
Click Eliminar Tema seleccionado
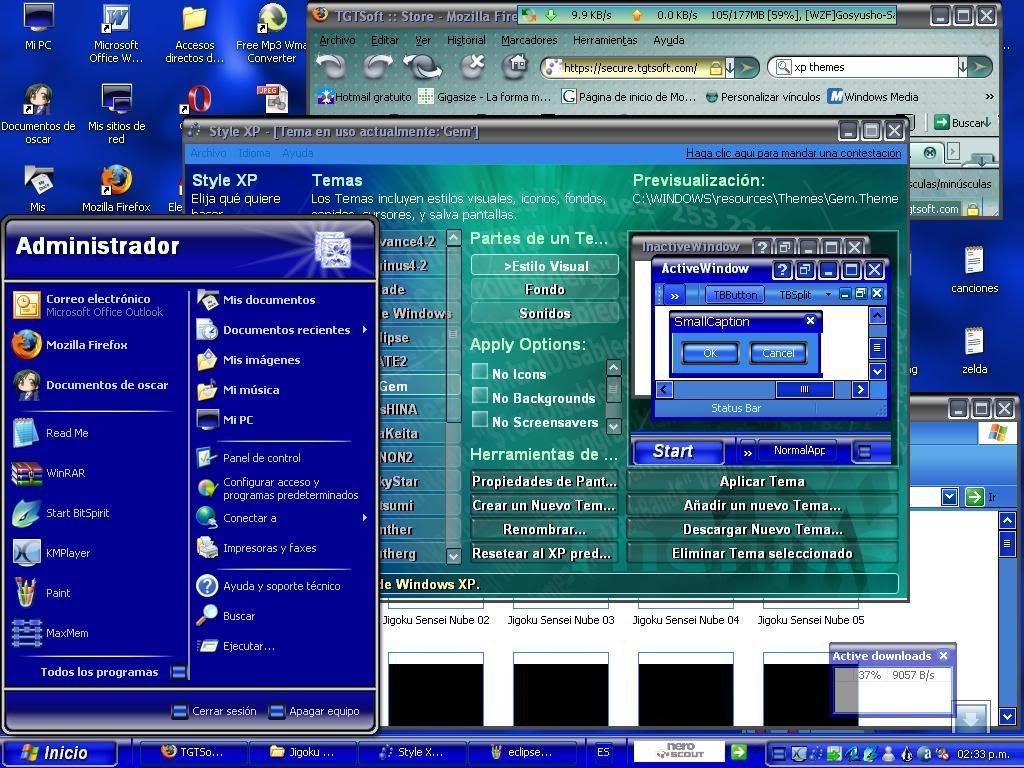[x=762, y=553]
